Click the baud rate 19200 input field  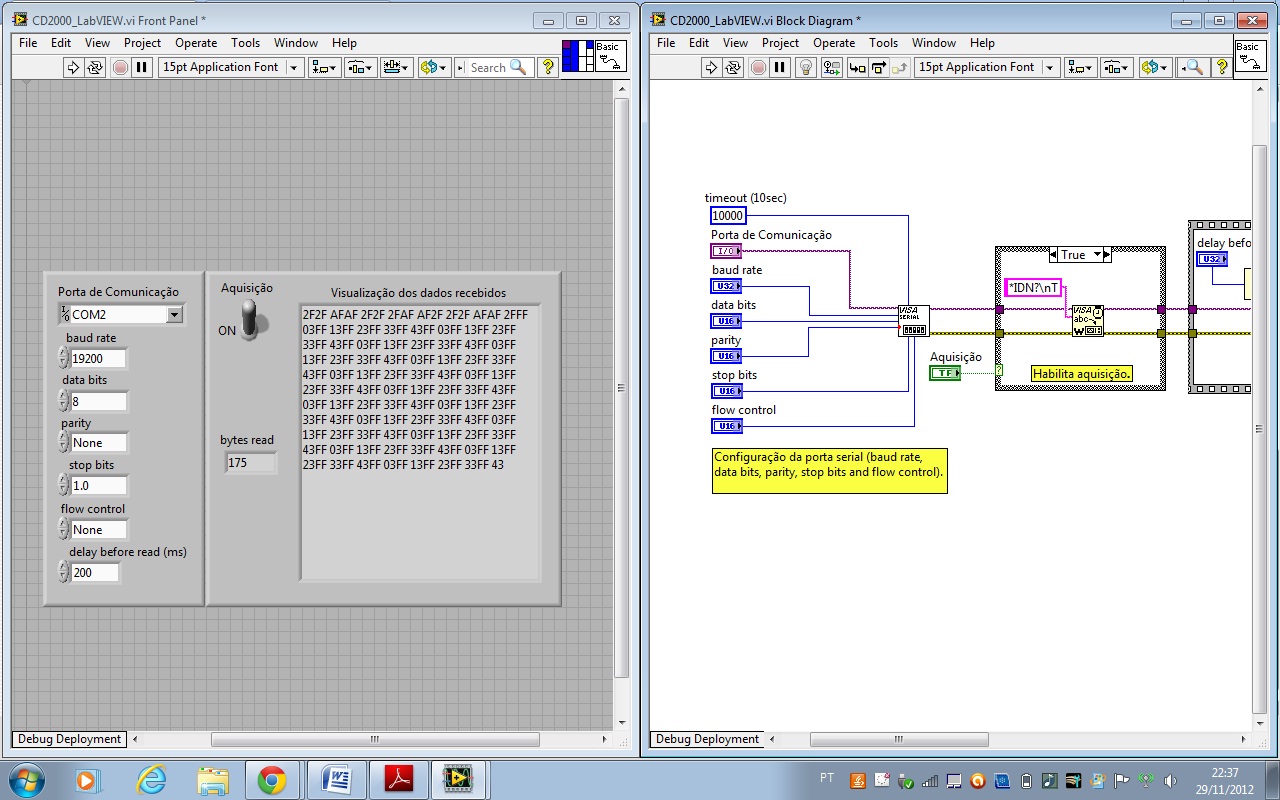point(99,358)
